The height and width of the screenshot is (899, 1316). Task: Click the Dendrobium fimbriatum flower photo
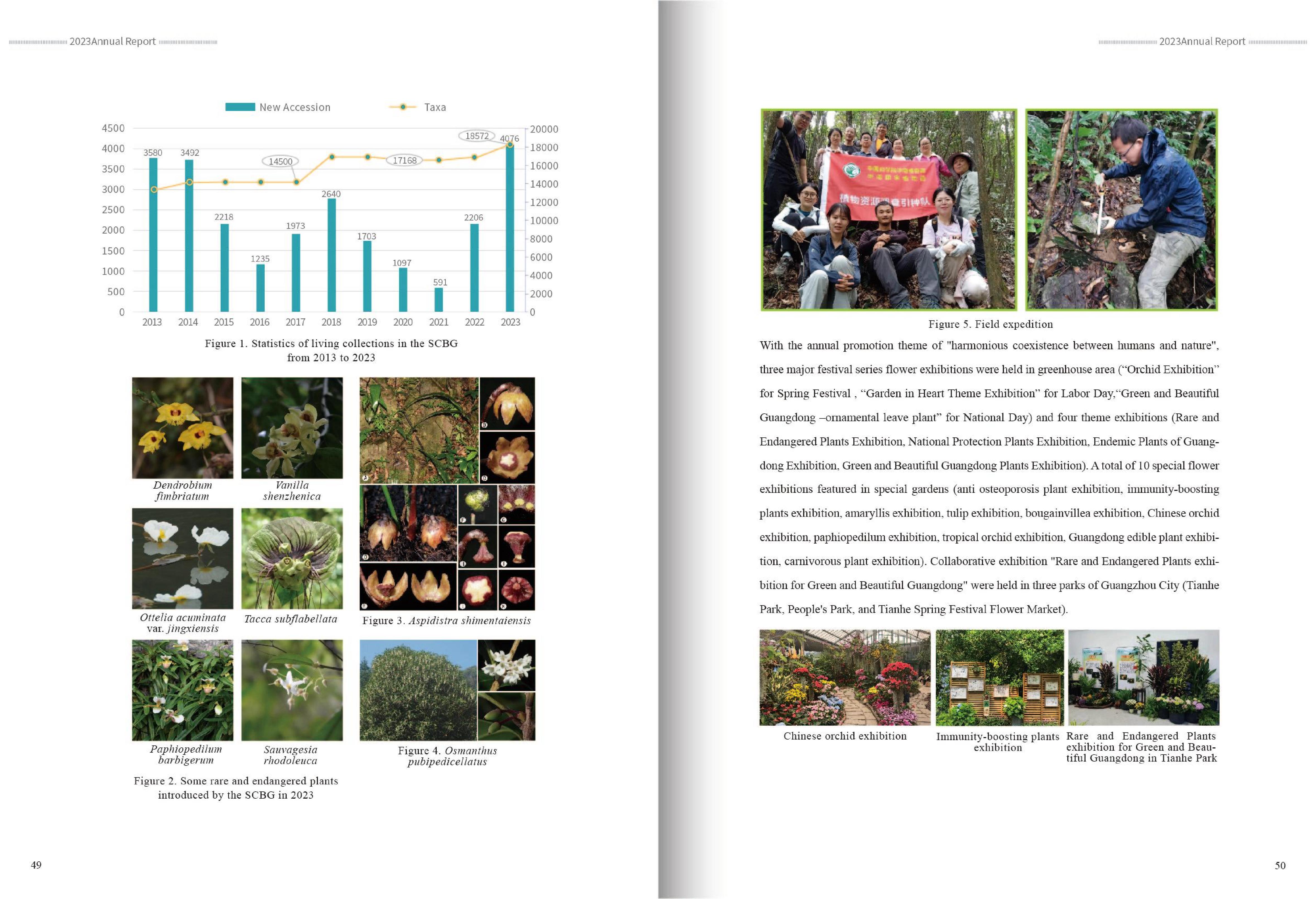pyautogui.click(x=182, y=427)
